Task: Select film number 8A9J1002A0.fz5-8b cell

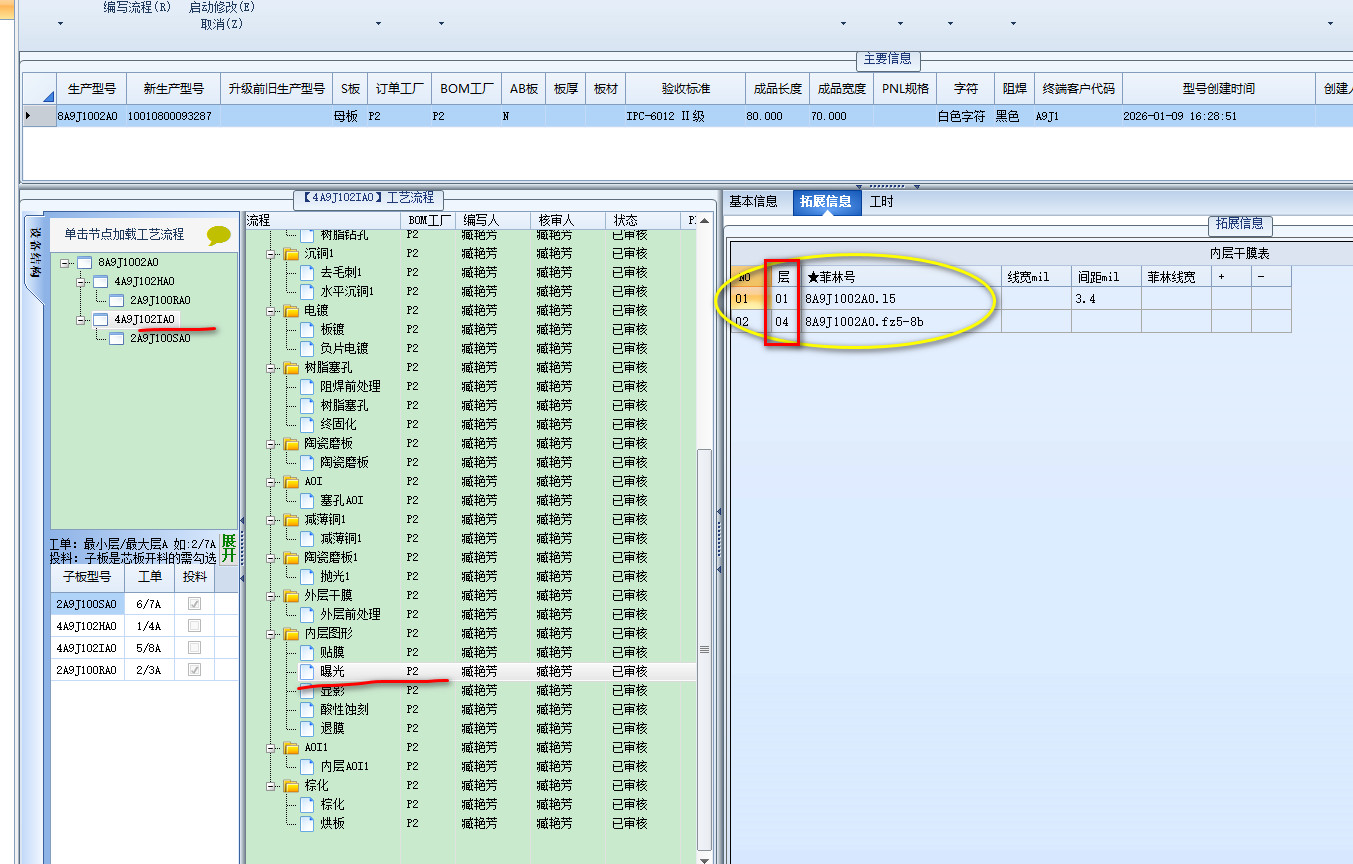Action: pos(901,322)
